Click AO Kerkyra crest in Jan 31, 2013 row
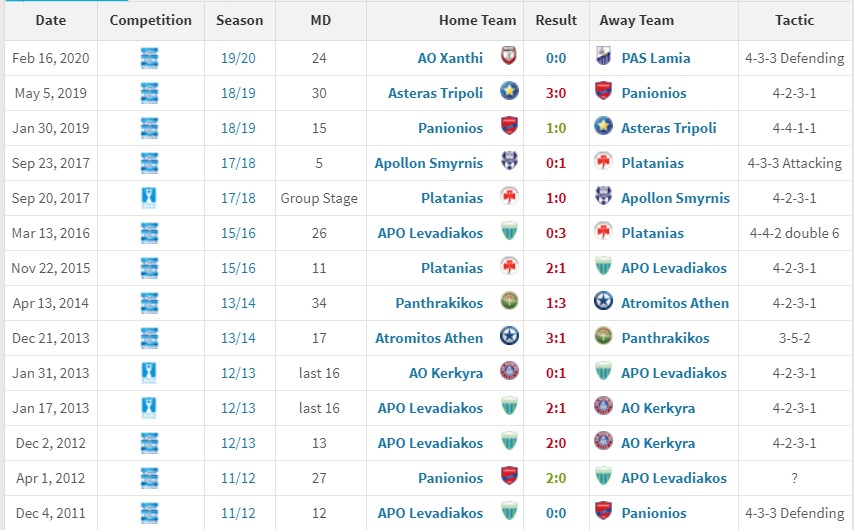This screenshot has width=854, height=530. click(509, 371)
